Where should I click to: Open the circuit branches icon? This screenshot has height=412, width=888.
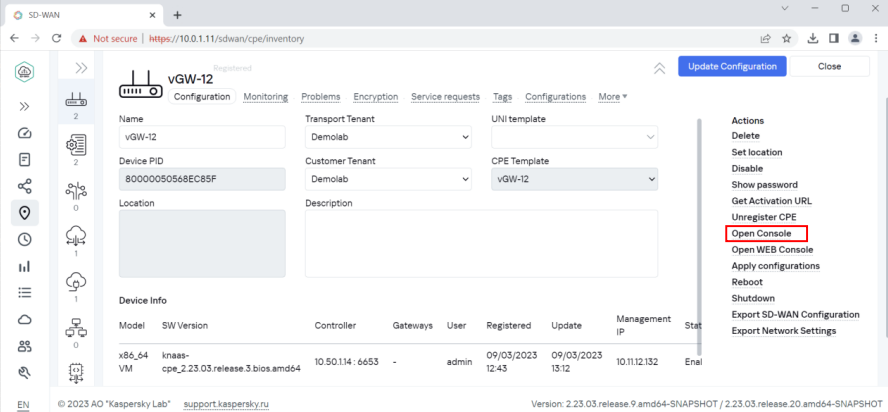coord(76,191)
